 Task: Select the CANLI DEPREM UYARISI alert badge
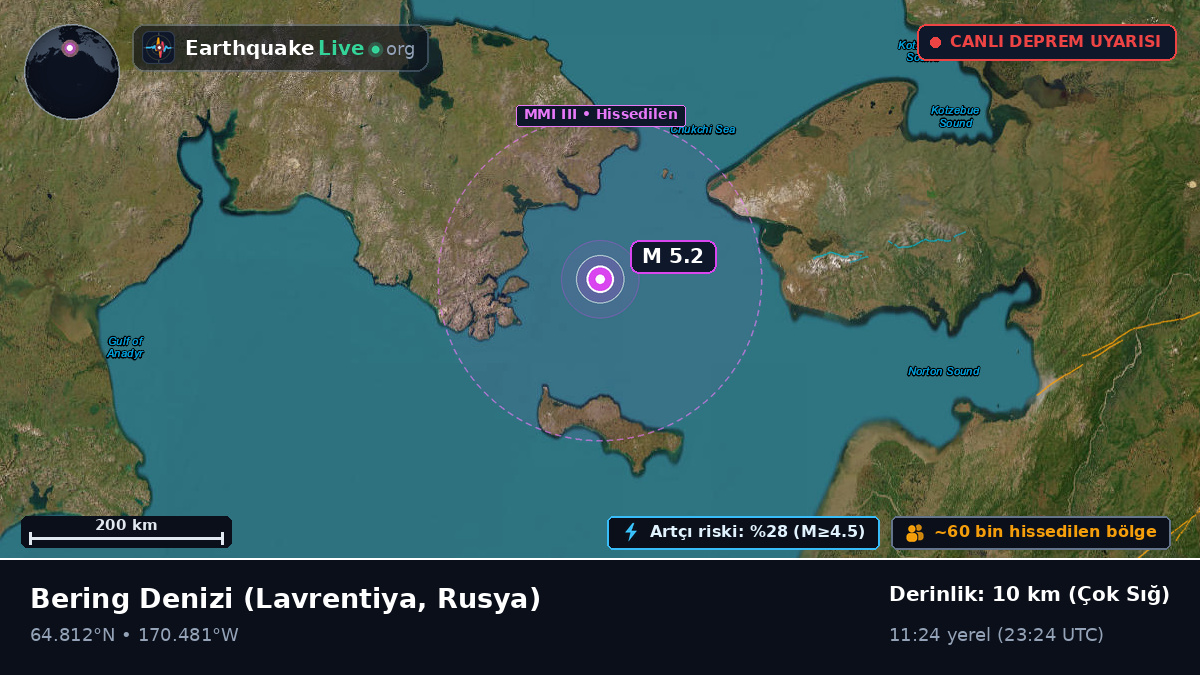[1047, 42]
